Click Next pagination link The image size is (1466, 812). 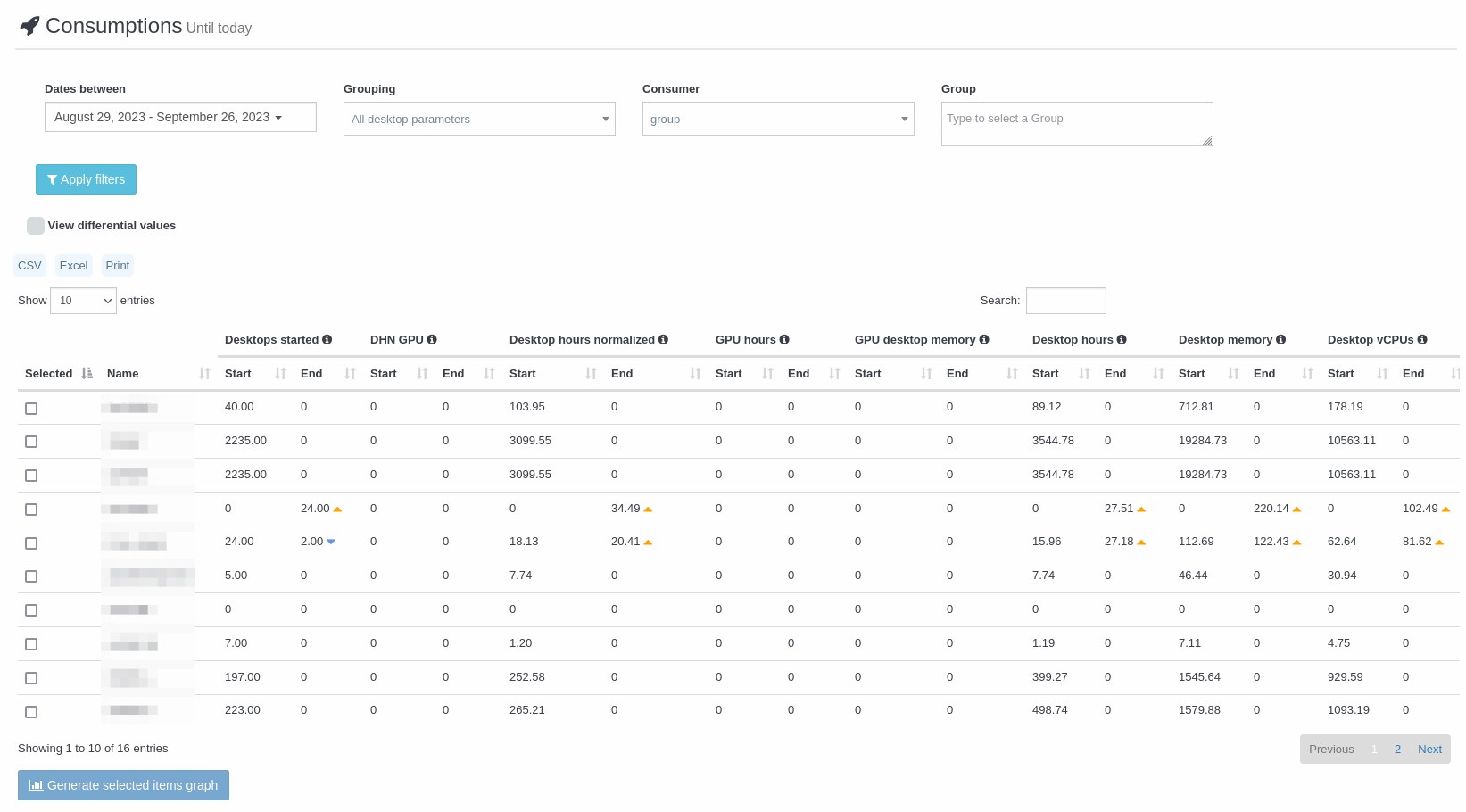click(1429, 750)
